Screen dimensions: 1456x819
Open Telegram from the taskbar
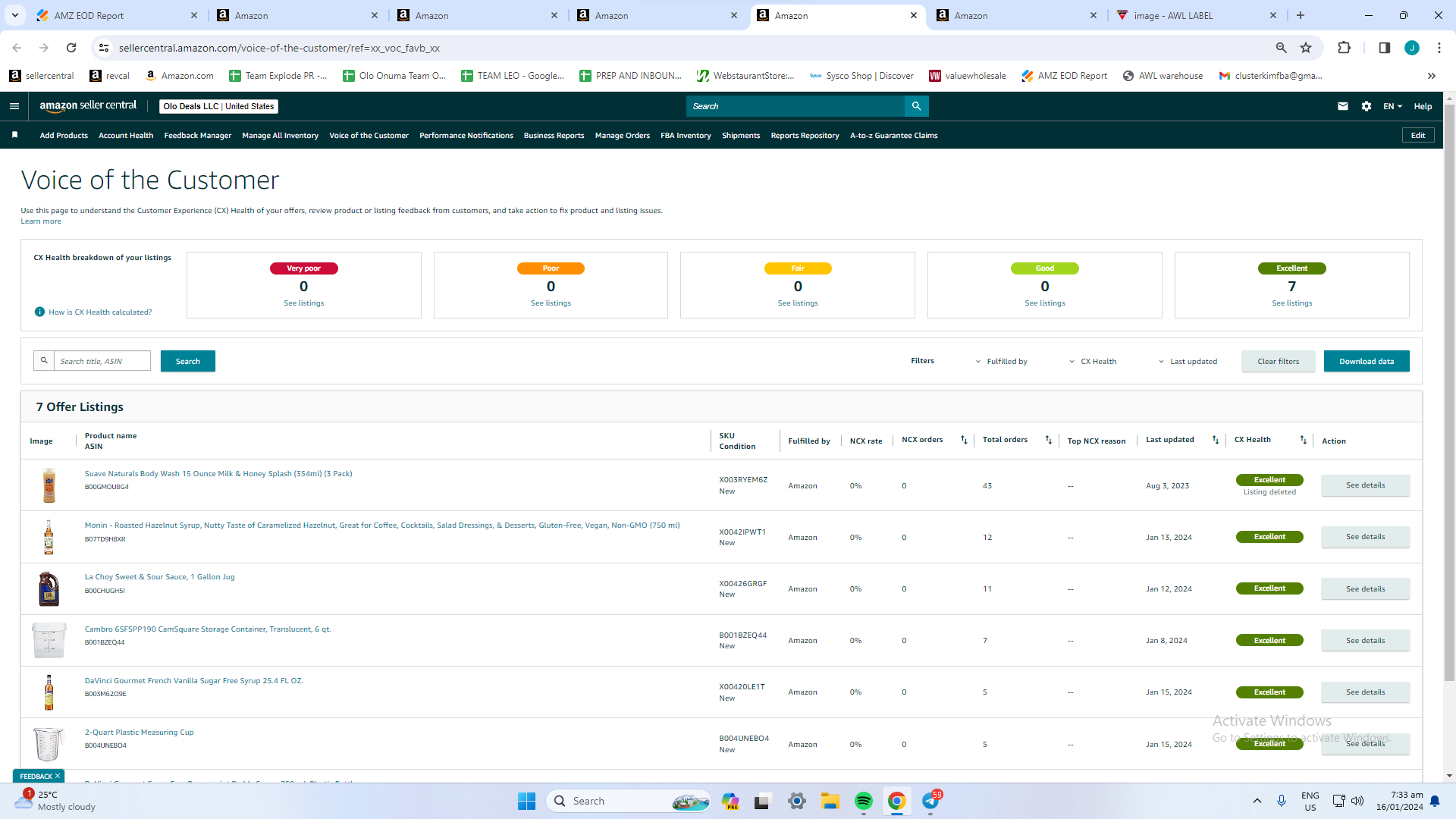(931, 801)
